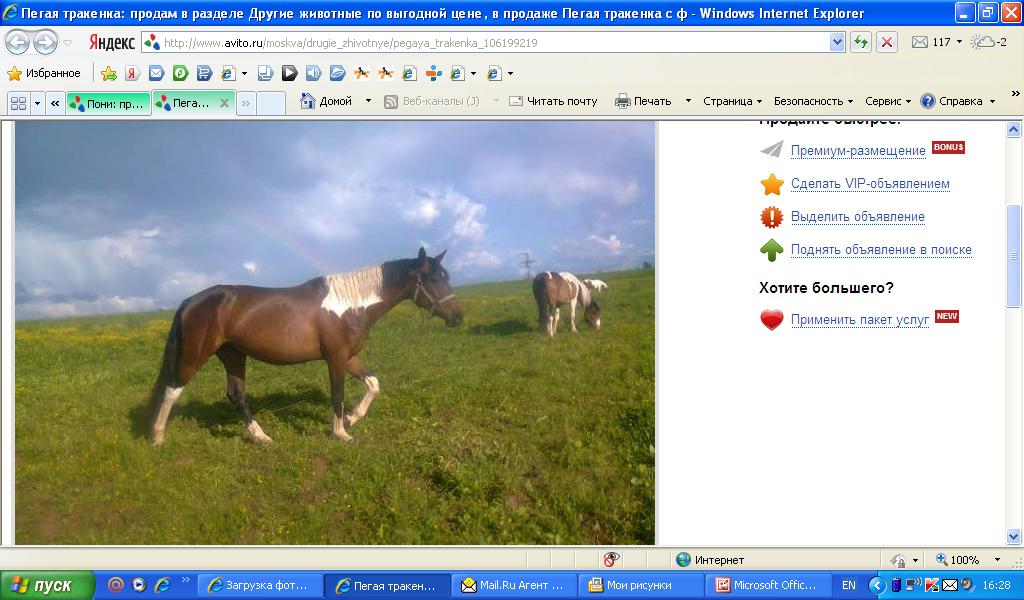Click the refresh page button

860,42
